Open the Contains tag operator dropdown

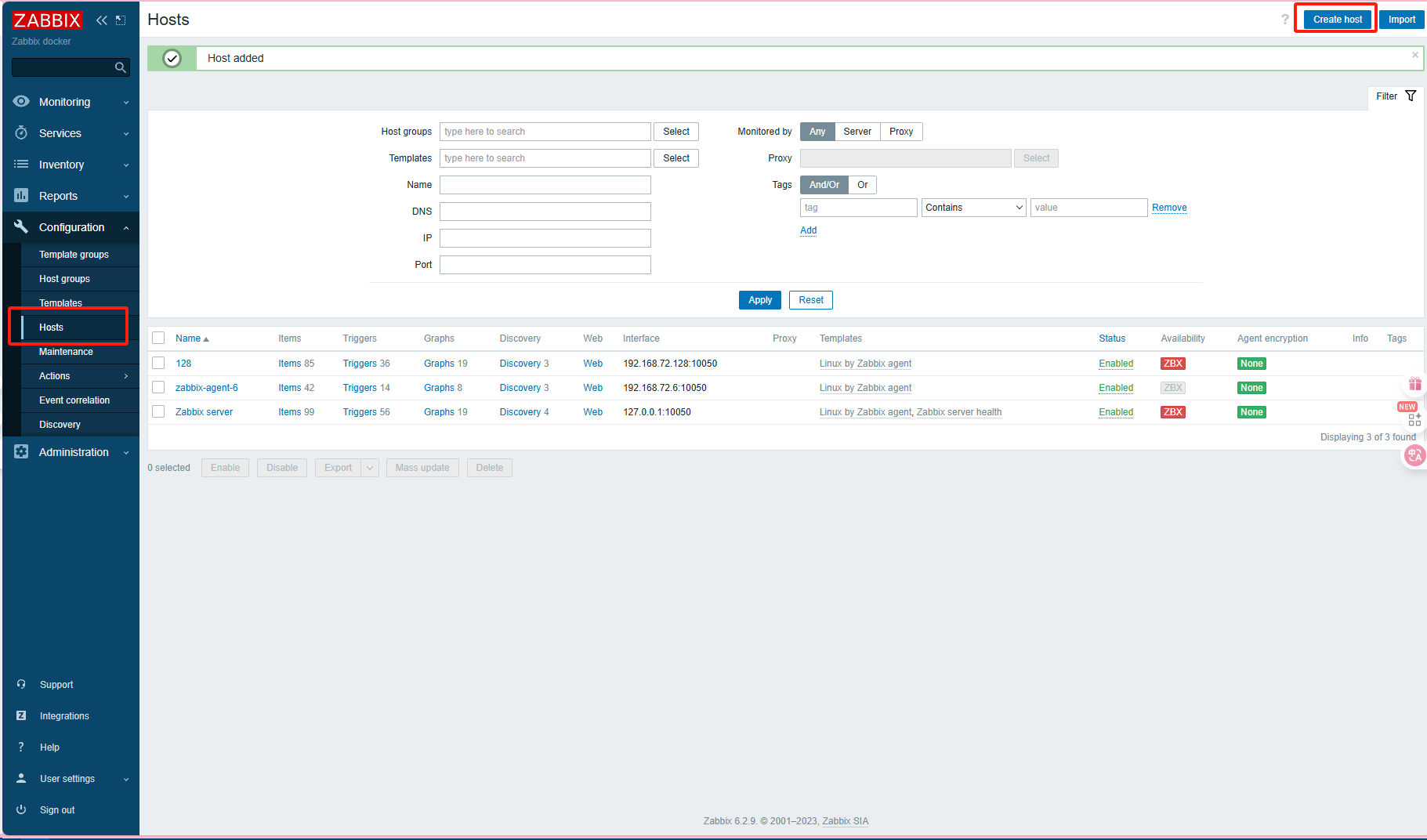(x=974, y=208)
